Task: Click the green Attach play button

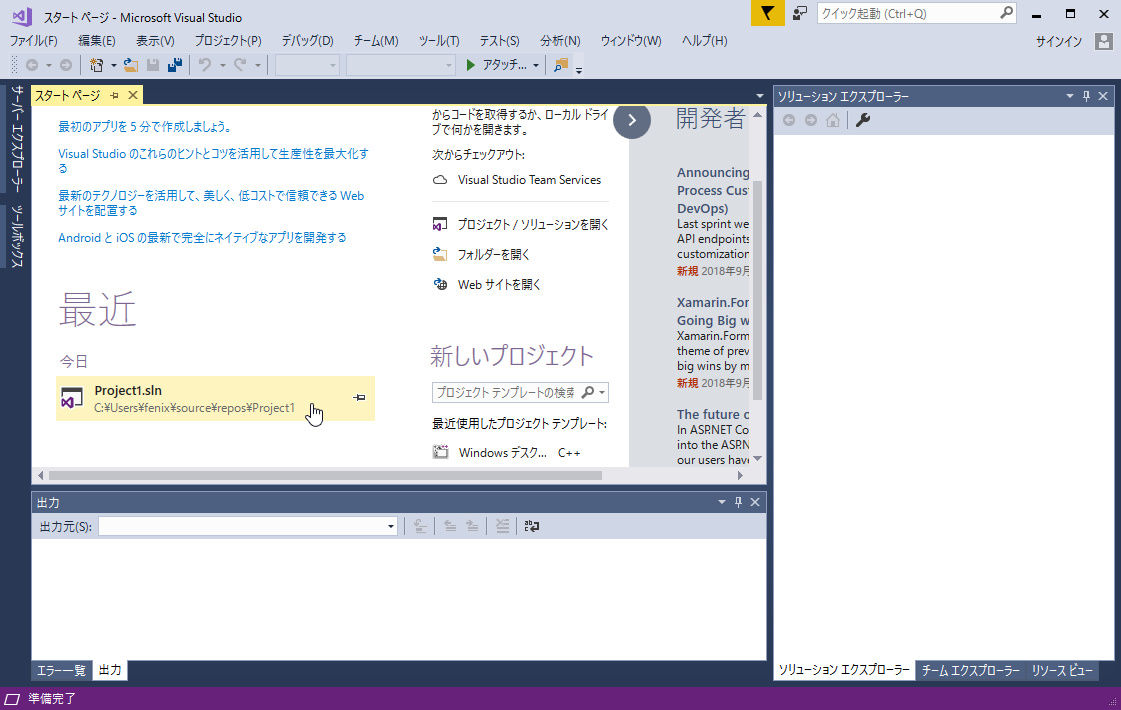Action: pyautogui.click(x=470, y=65)
